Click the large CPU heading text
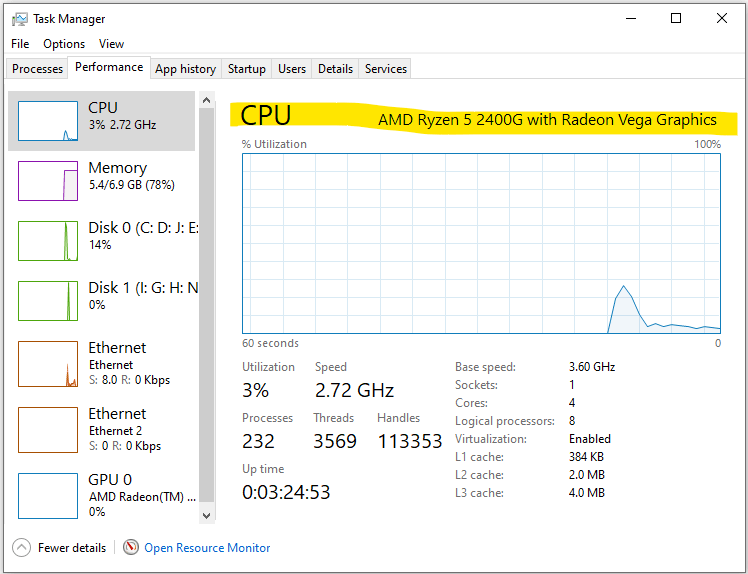The width and height of the screenshot is (748, 574). coord(265,115)
